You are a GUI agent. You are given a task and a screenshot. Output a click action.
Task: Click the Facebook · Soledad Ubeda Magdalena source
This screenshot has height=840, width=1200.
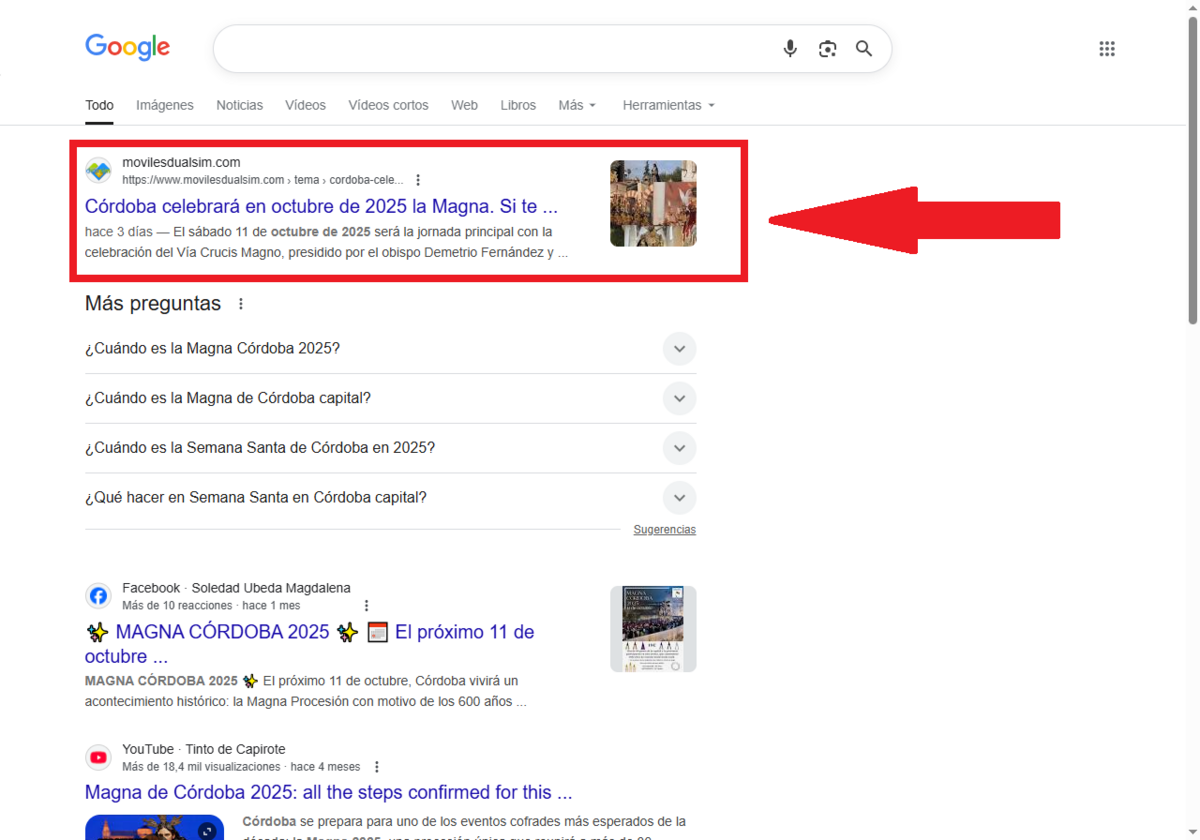point(236,588)
